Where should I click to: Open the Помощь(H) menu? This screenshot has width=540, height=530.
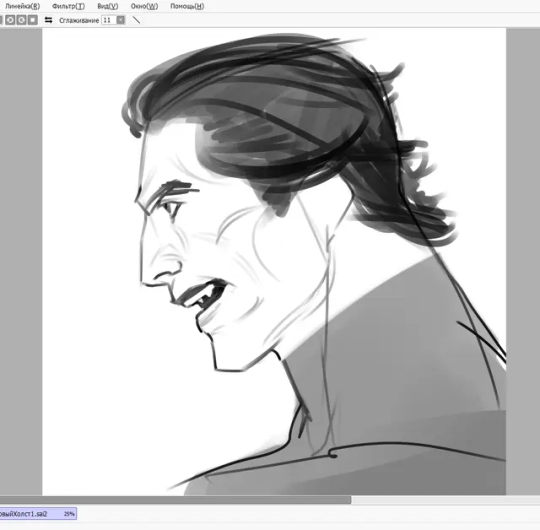coord(187,6)
